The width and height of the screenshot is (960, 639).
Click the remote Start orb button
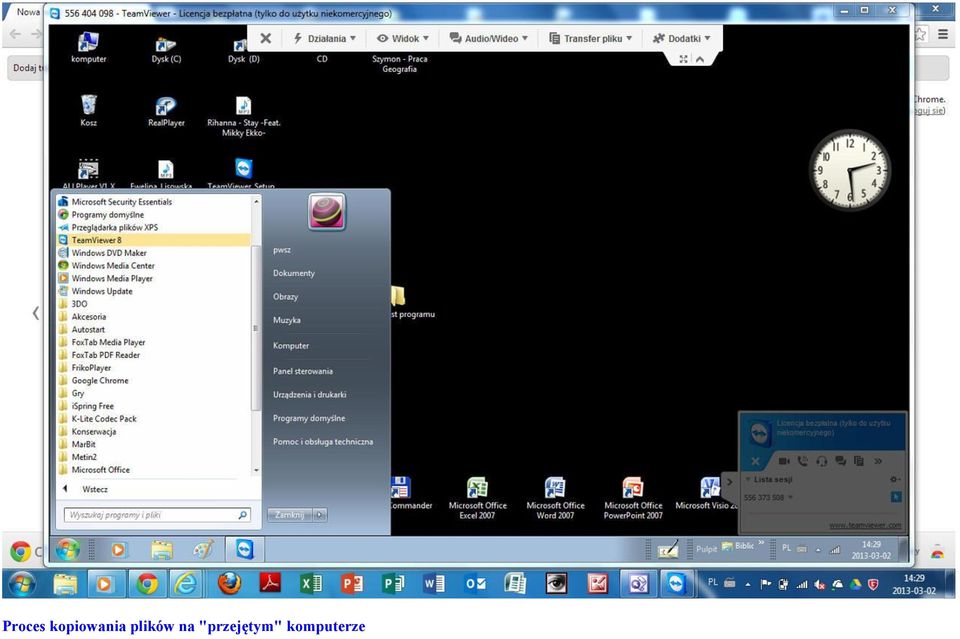point(68,550)
